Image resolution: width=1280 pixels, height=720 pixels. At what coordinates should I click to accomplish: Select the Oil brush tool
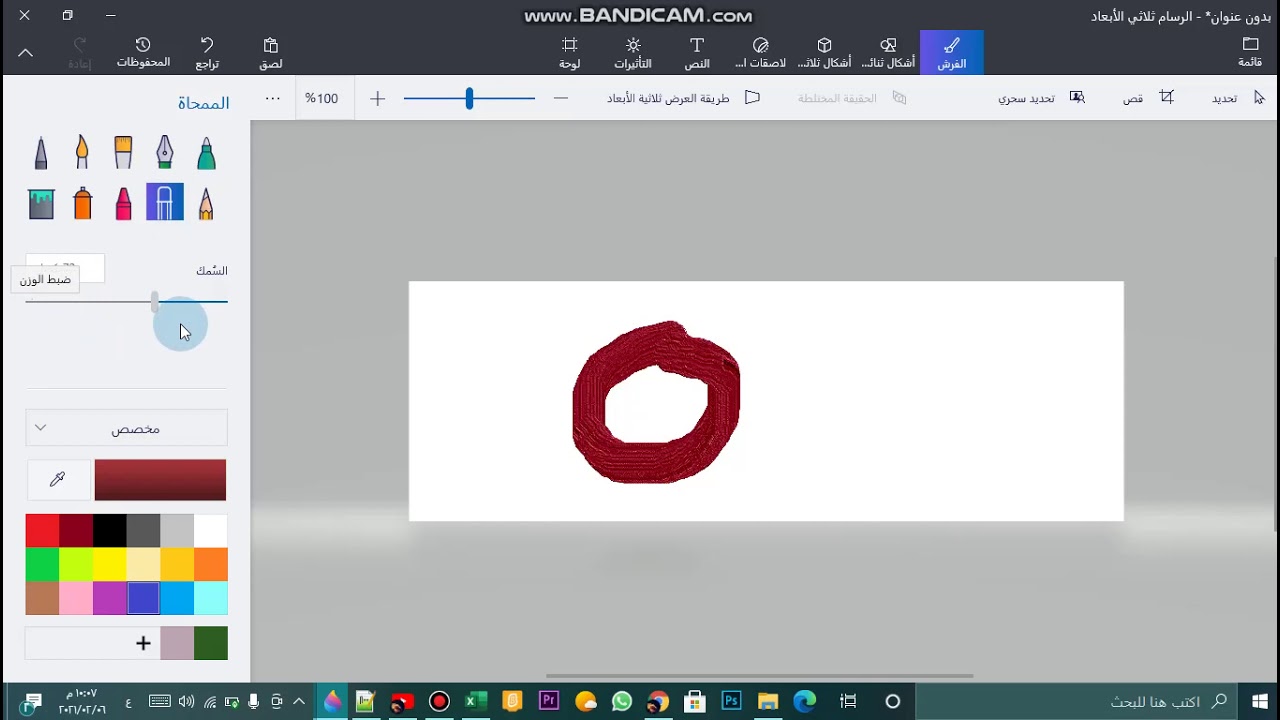click(123, 153)
